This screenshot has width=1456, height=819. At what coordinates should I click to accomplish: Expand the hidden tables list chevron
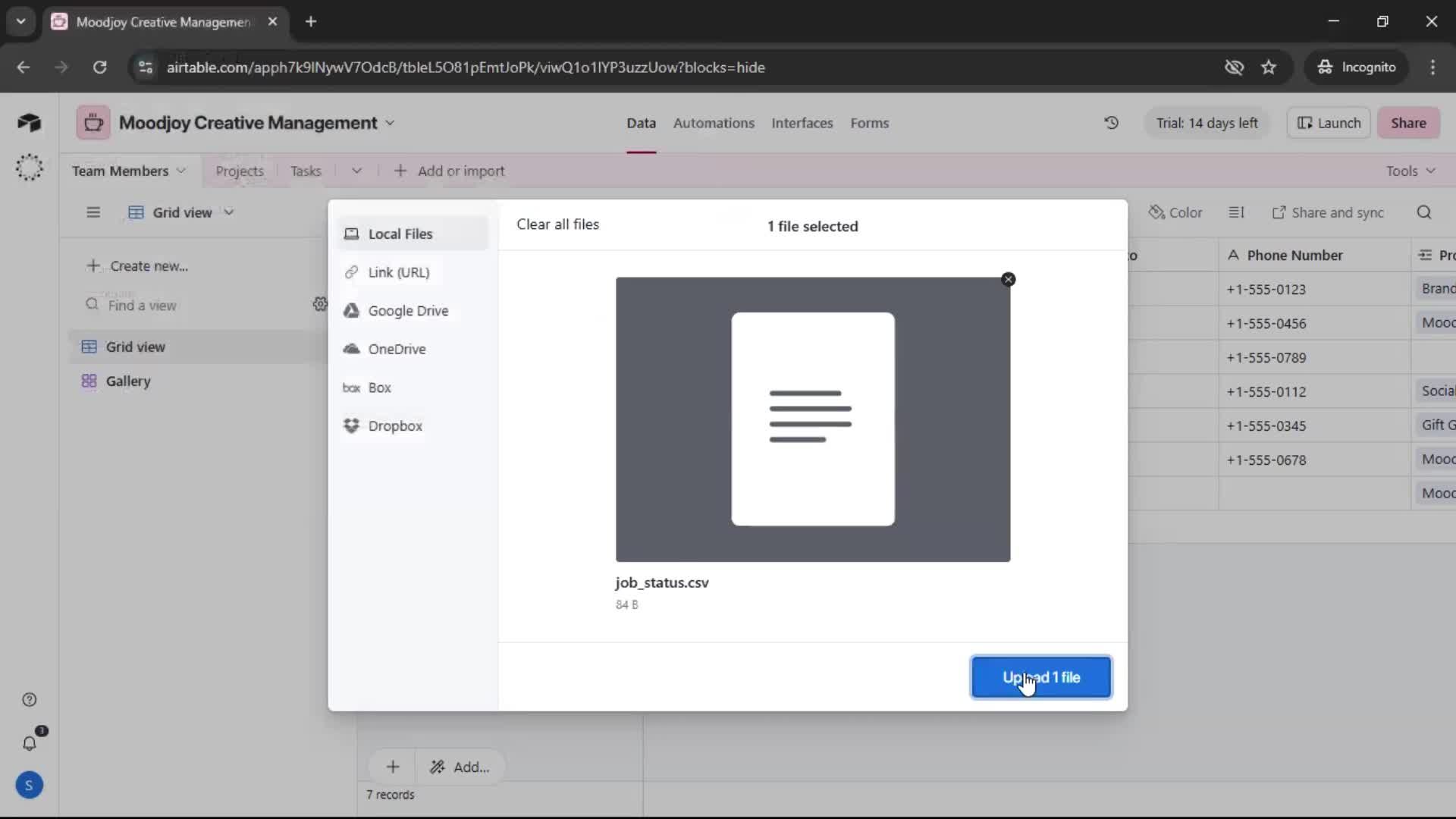tap(356, 171)
